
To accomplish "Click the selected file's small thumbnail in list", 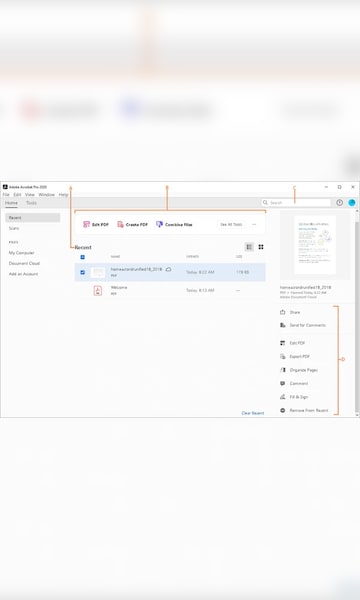I will tap(98, 272).
